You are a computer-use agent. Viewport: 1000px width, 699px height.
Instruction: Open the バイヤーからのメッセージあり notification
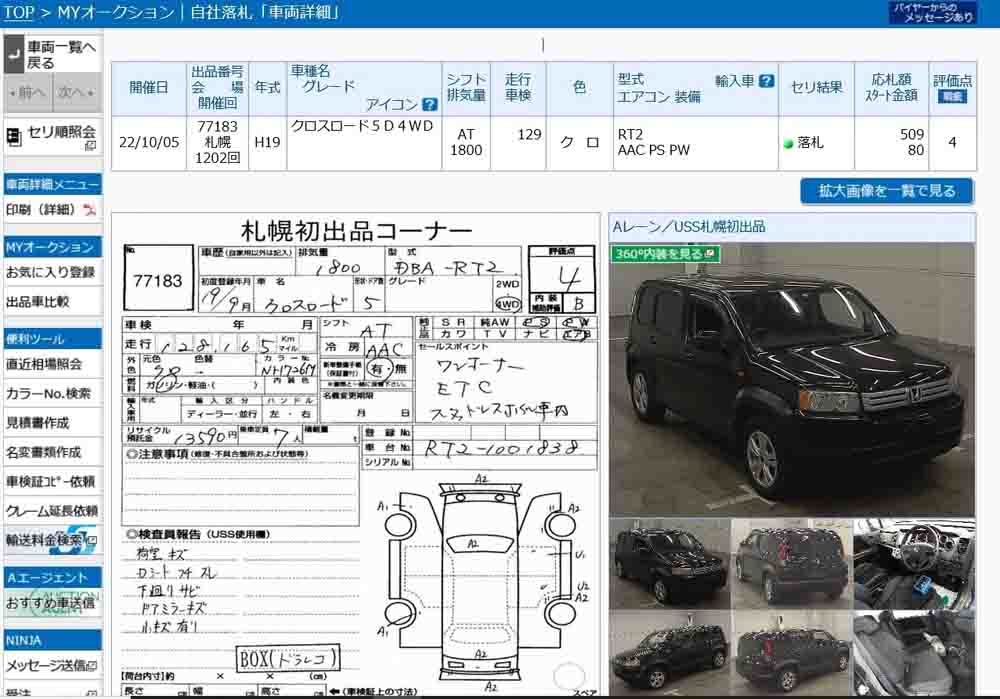coord(932,13)
